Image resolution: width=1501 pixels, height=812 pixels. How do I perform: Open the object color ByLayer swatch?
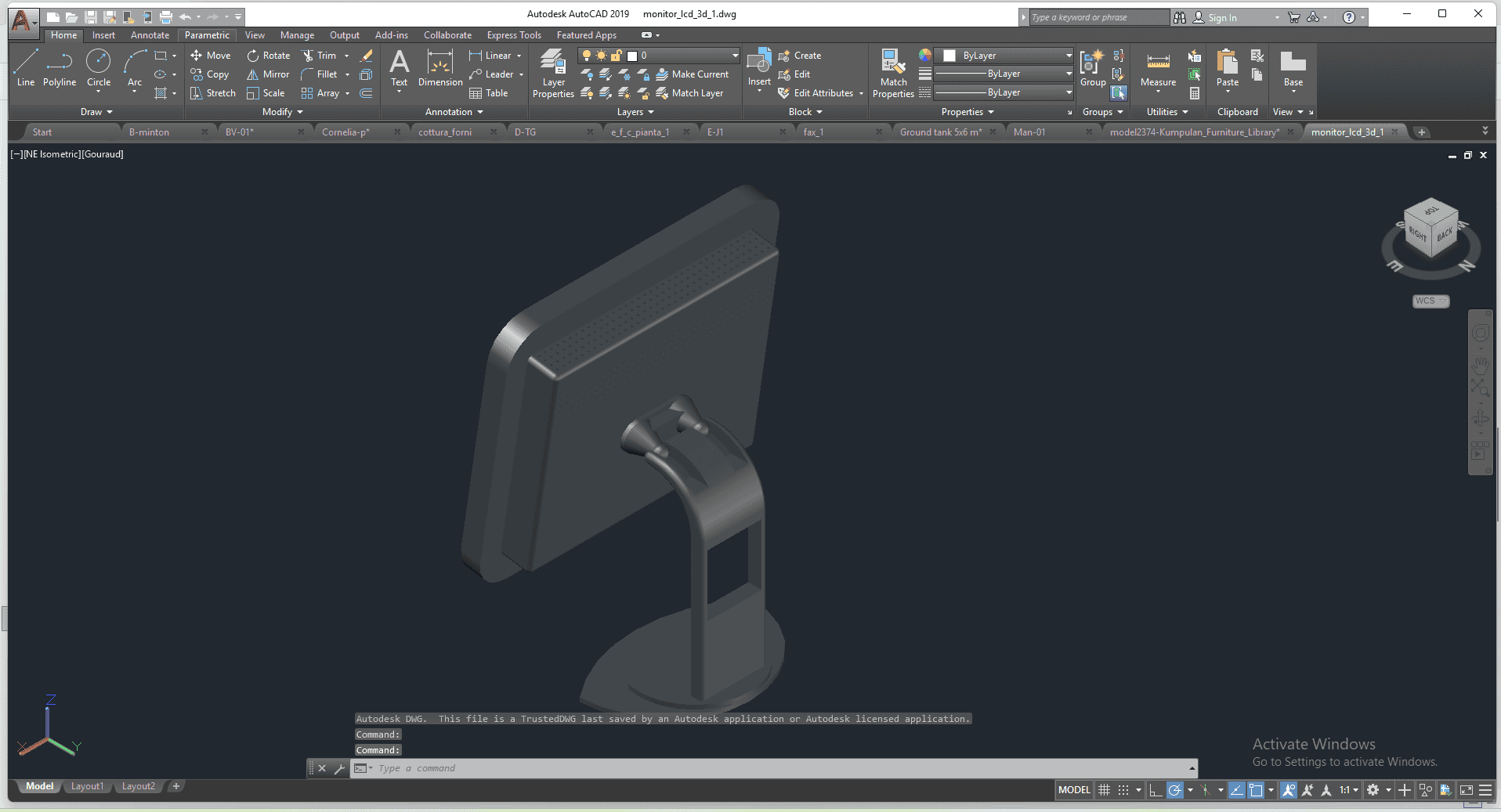click(949, 56)
